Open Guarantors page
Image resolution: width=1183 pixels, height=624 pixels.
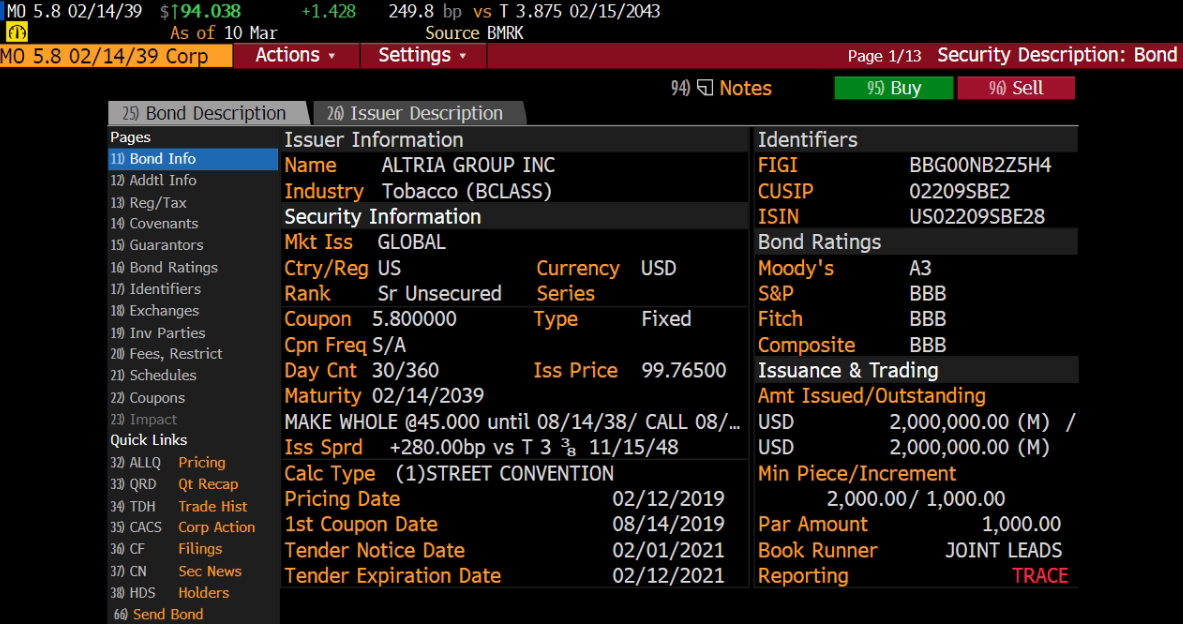point(157,245)
